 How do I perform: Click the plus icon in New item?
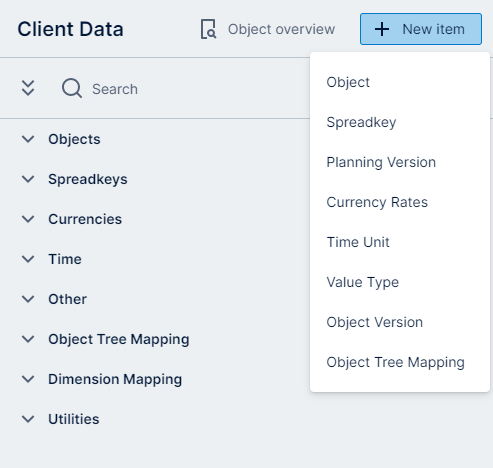(x=382, y=29)
